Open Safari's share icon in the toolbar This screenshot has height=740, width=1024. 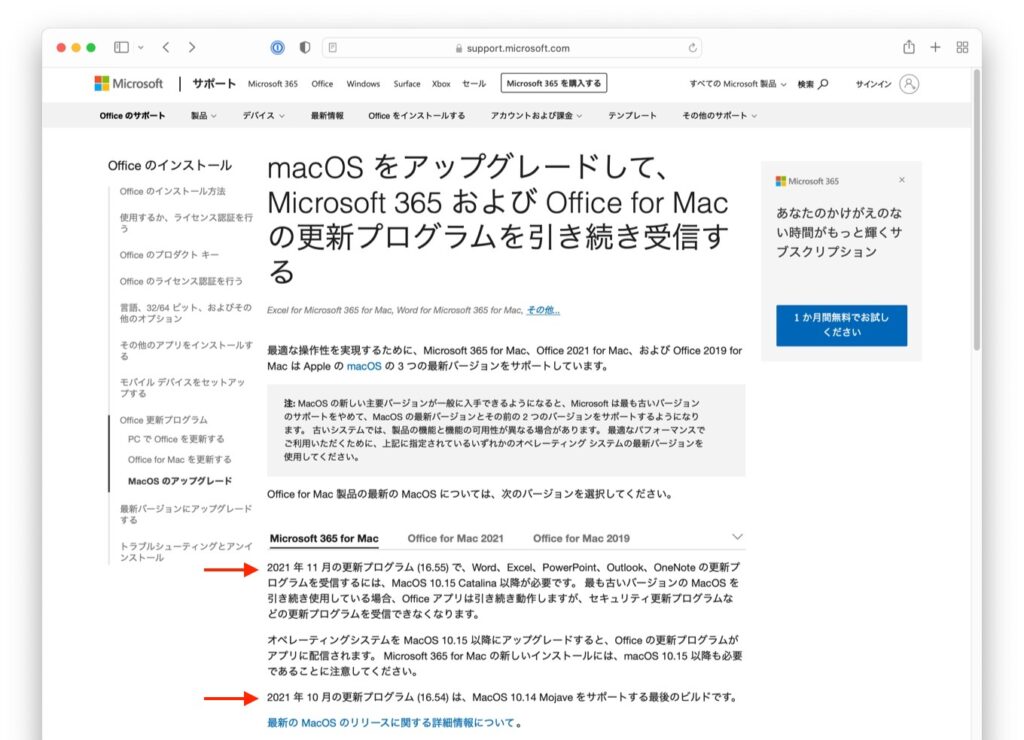click(x=908, y=47)
